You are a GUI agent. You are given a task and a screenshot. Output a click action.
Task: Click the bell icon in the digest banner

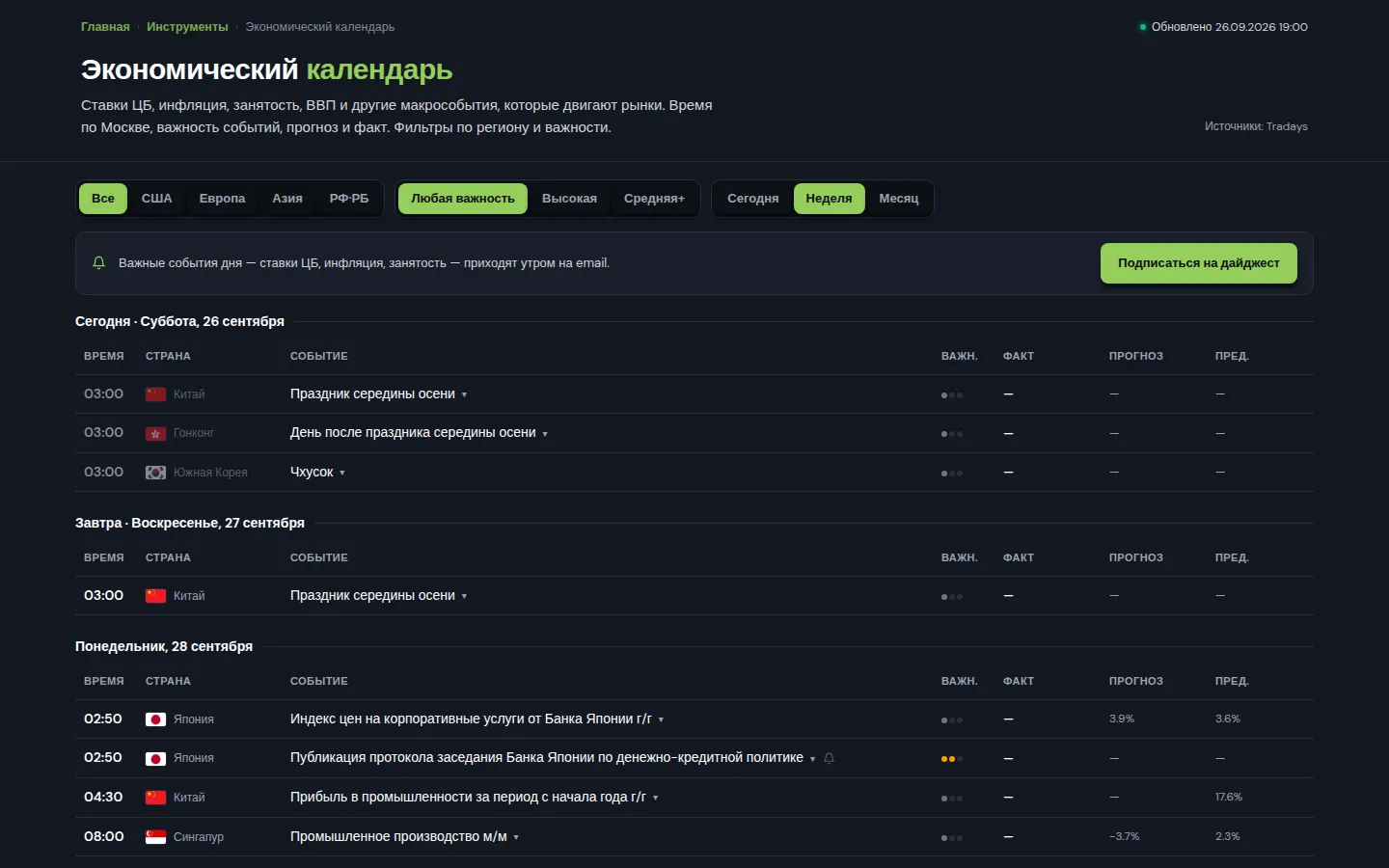[x=98, y=263]
